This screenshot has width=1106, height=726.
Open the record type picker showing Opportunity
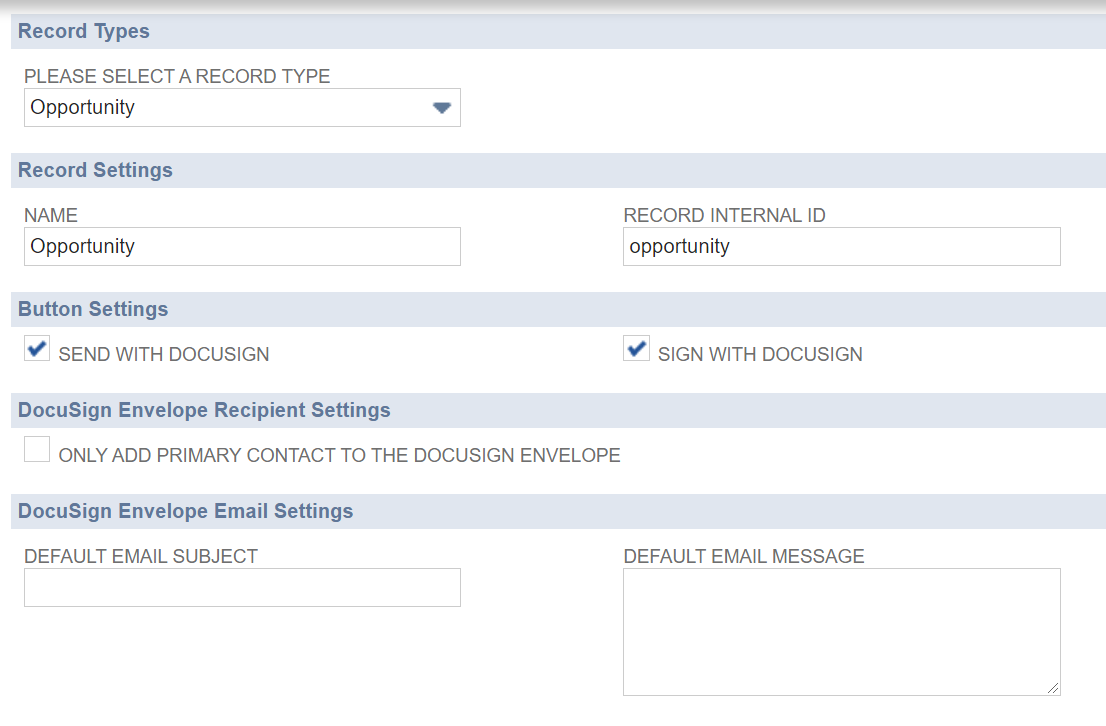[240, 107]
